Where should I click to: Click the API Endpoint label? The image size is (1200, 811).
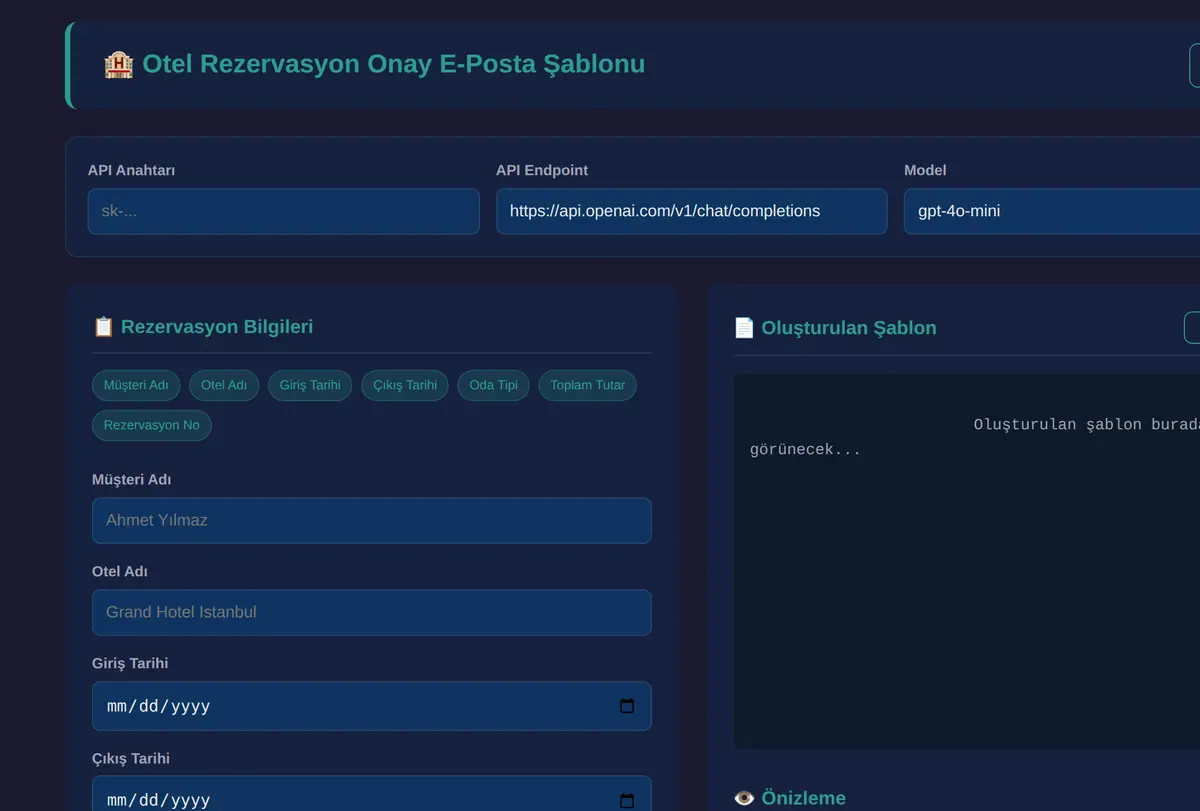click(542, 170)
